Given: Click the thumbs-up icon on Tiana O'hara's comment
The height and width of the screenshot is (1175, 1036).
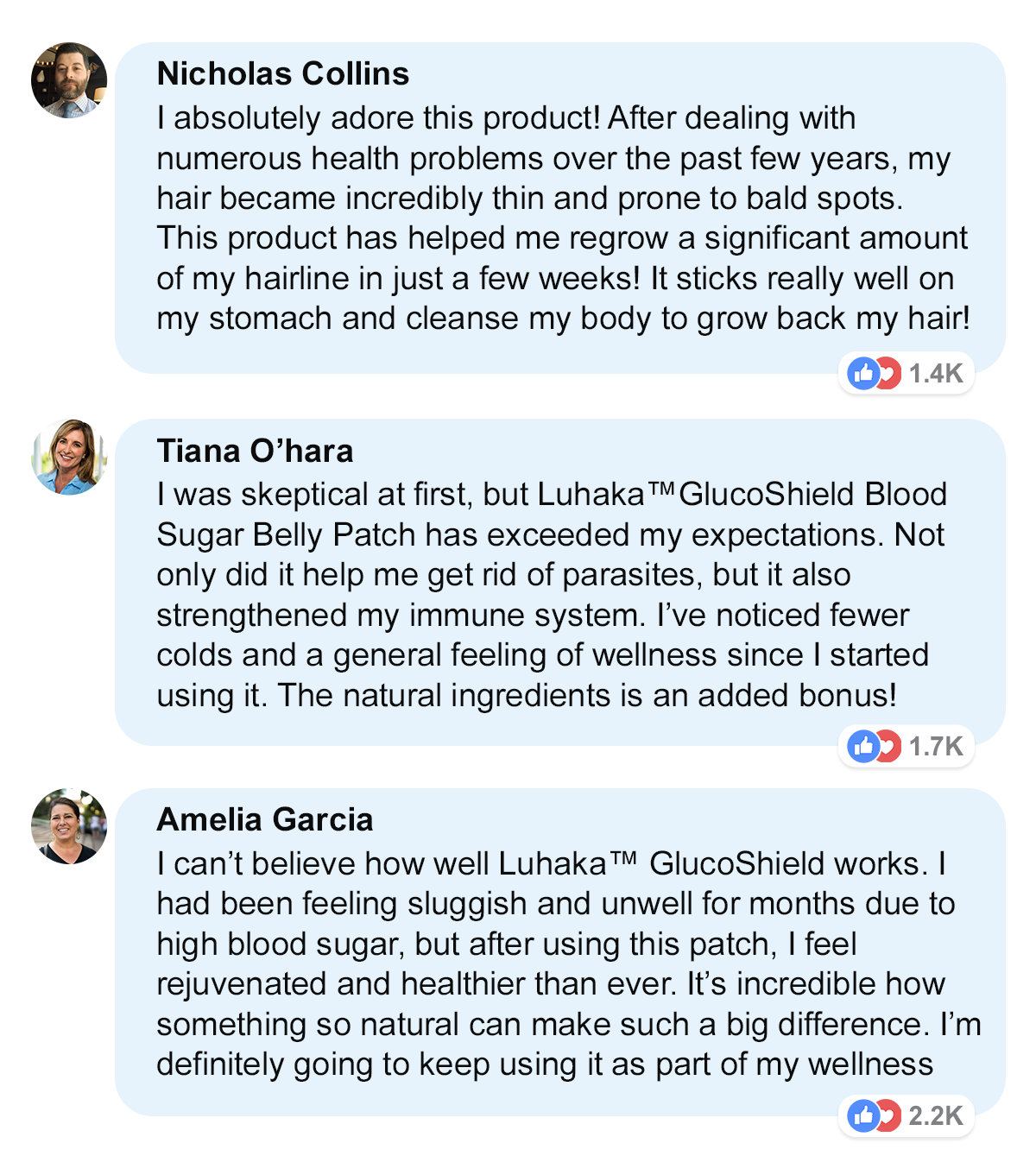Looking at the screenshot, I should point(862,746).
